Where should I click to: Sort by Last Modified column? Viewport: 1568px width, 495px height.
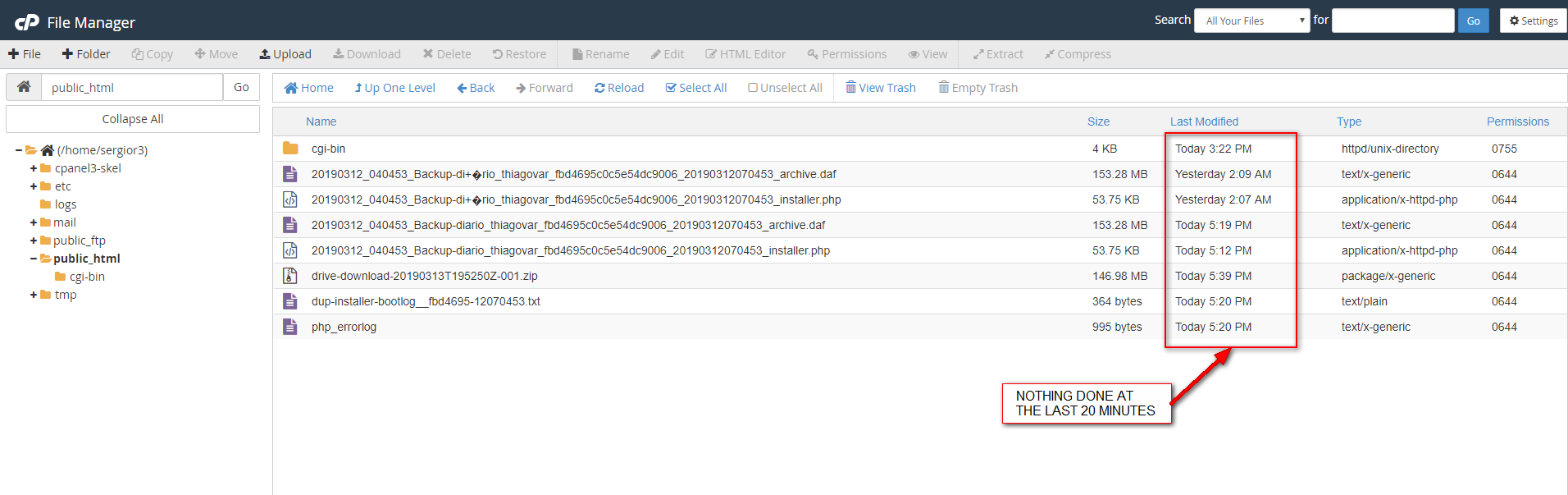point(1204,121)
